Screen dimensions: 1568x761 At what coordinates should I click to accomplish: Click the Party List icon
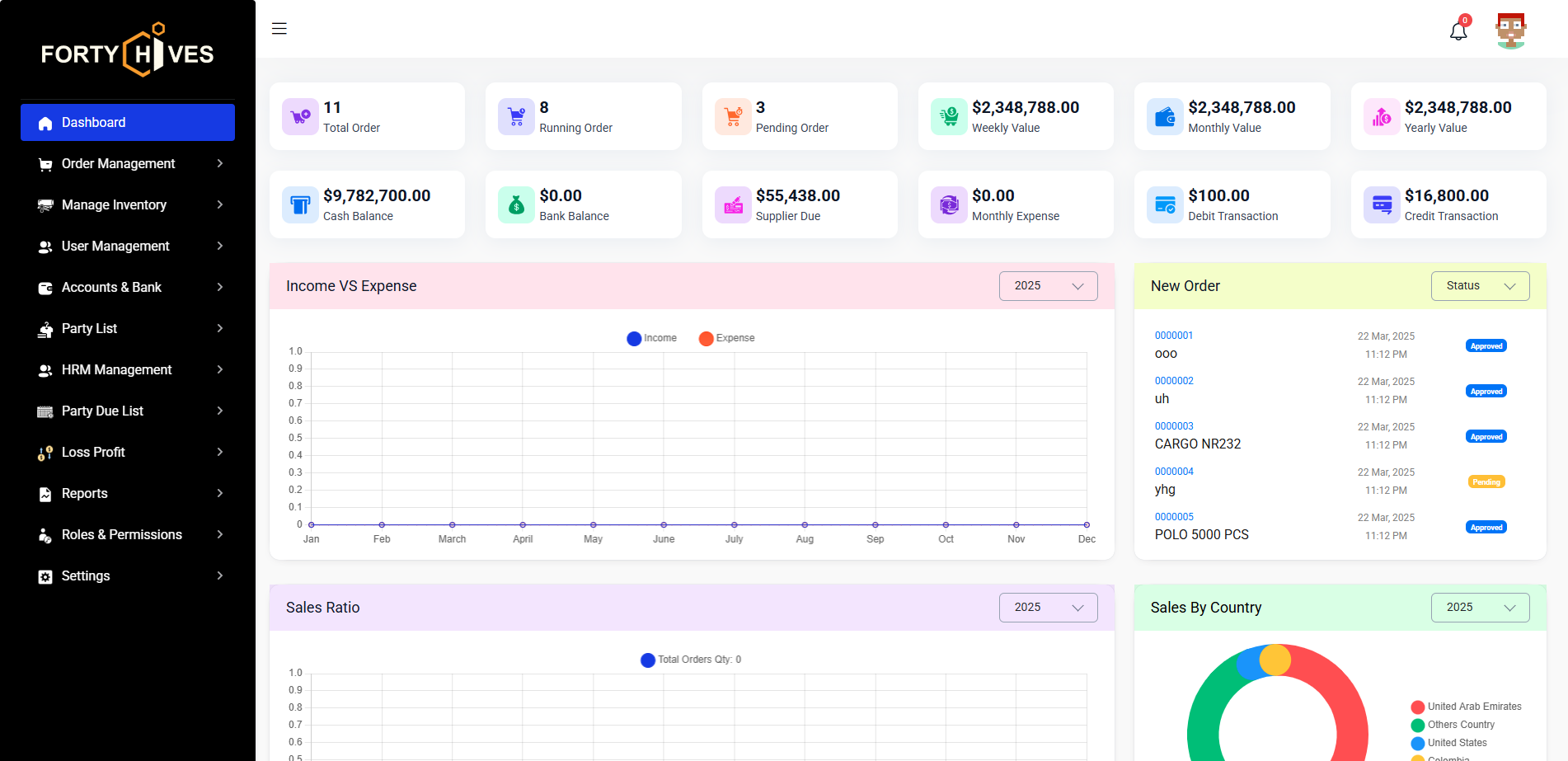click(x=45, y=329)
